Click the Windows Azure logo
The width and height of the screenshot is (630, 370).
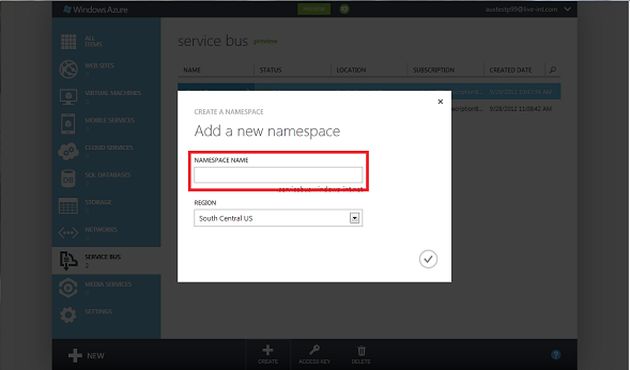96,9
